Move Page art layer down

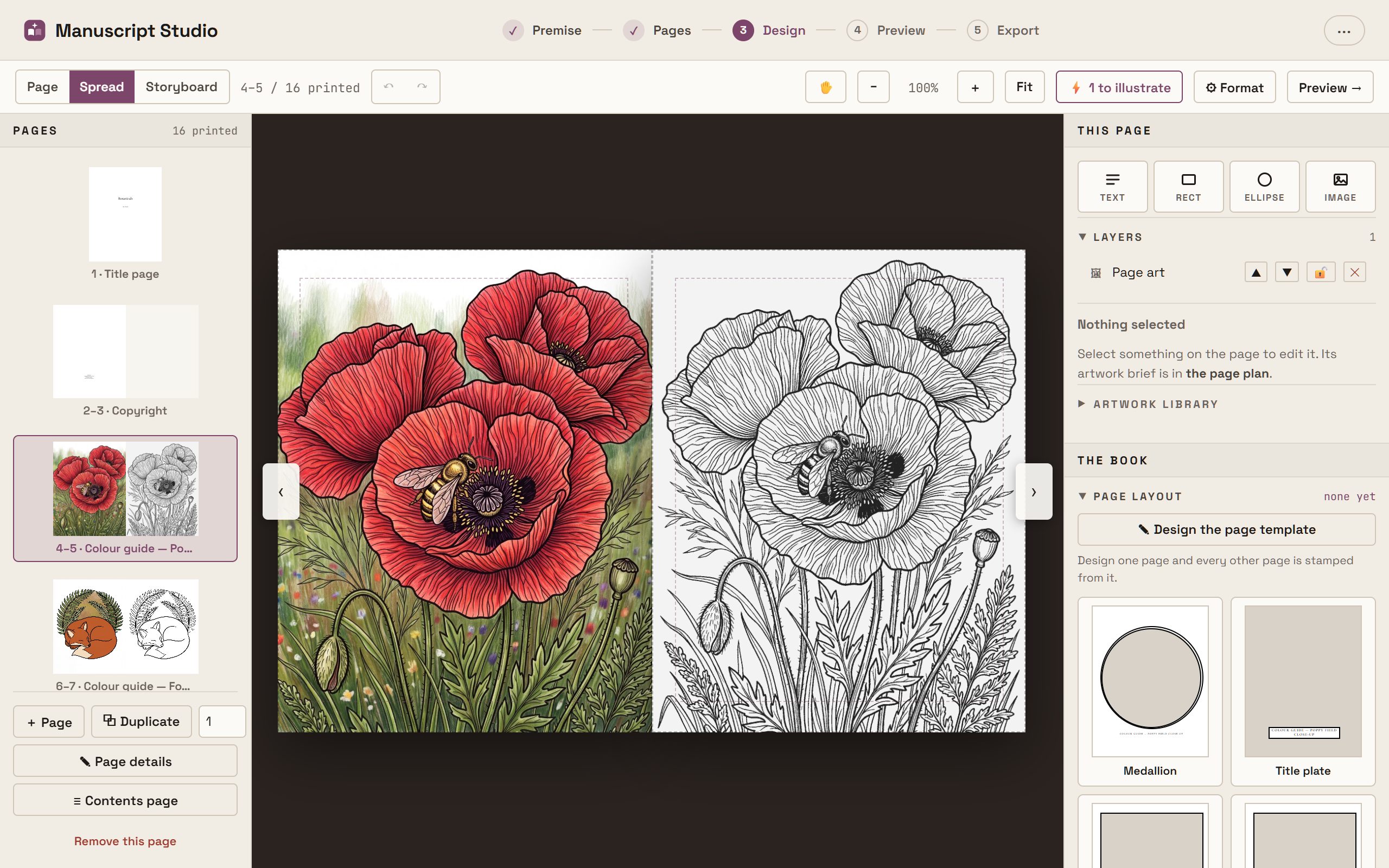(1287, 272)
